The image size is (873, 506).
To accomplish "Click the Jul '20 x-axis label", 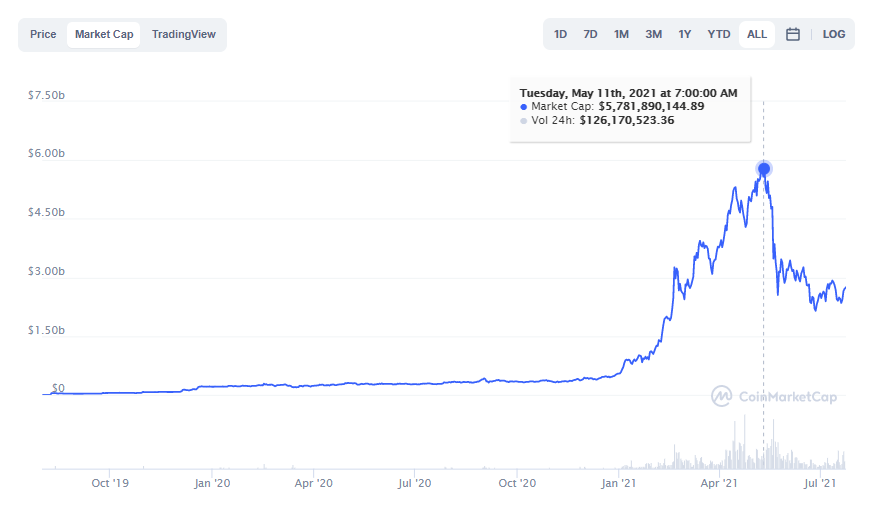I will pos(415,483).
